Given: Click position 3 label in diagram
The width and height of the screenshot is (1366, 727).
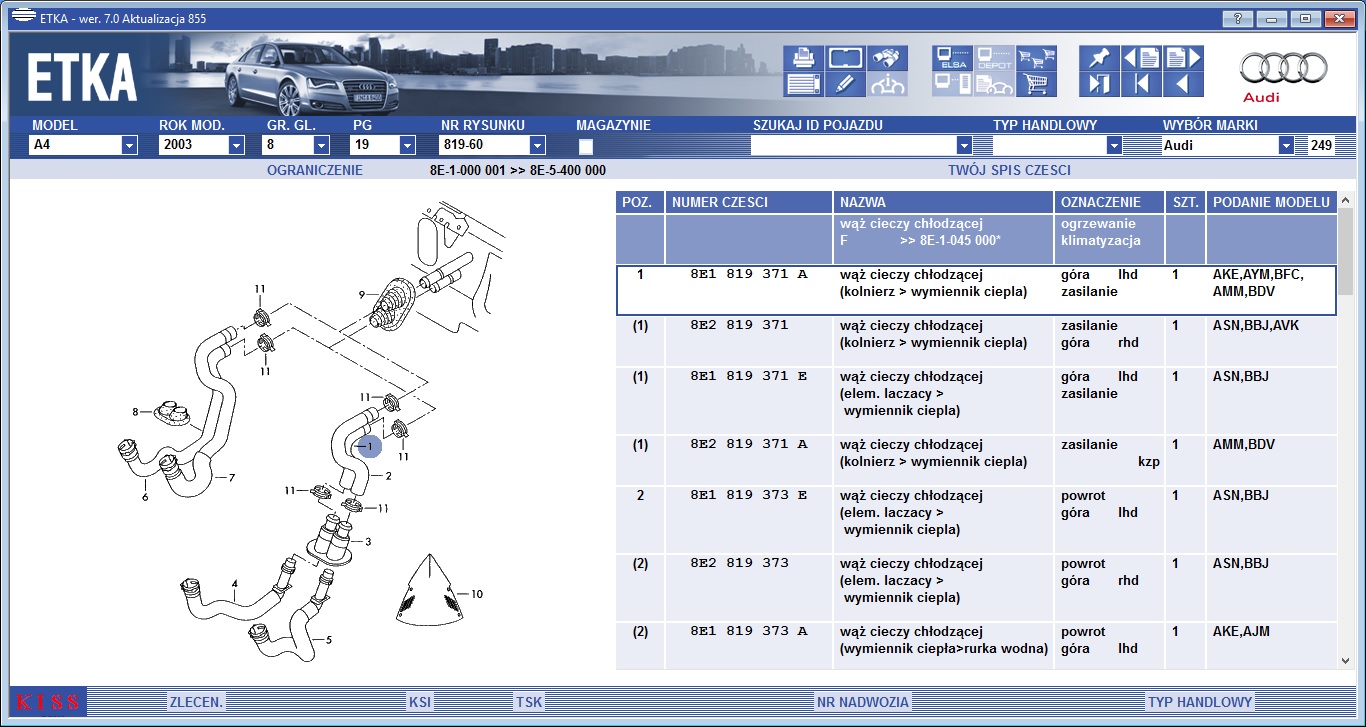Looking at the screenshot, I should [x=368, y=542].
